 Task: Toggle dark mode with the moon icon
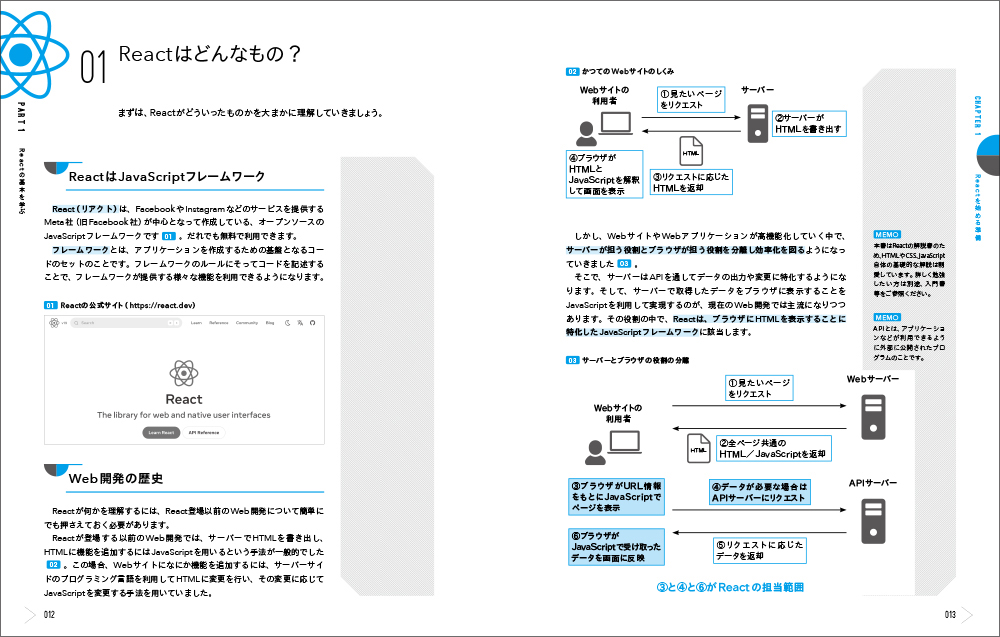[289, 322]
